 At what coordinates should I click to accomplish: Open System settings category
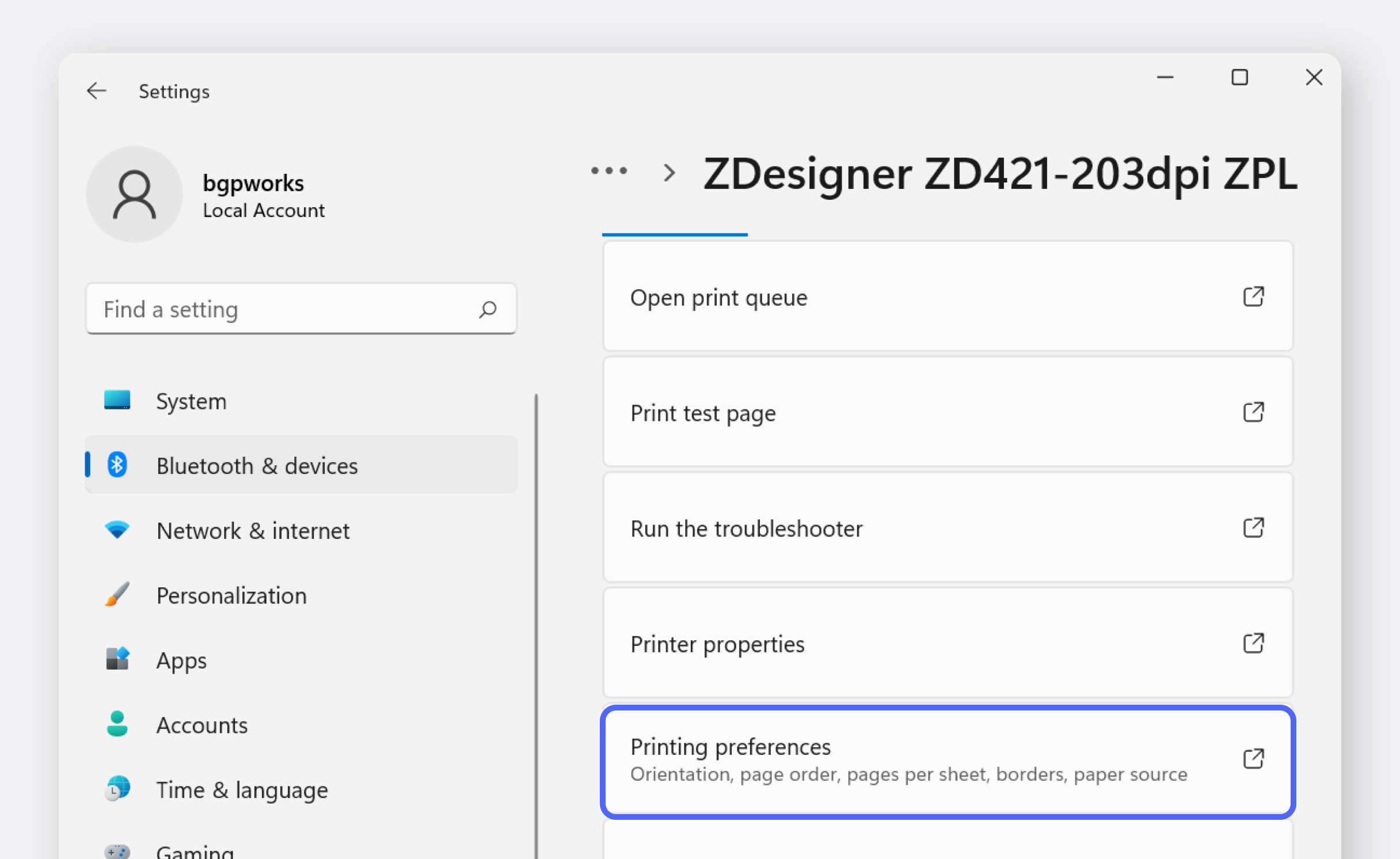(191, 401)
